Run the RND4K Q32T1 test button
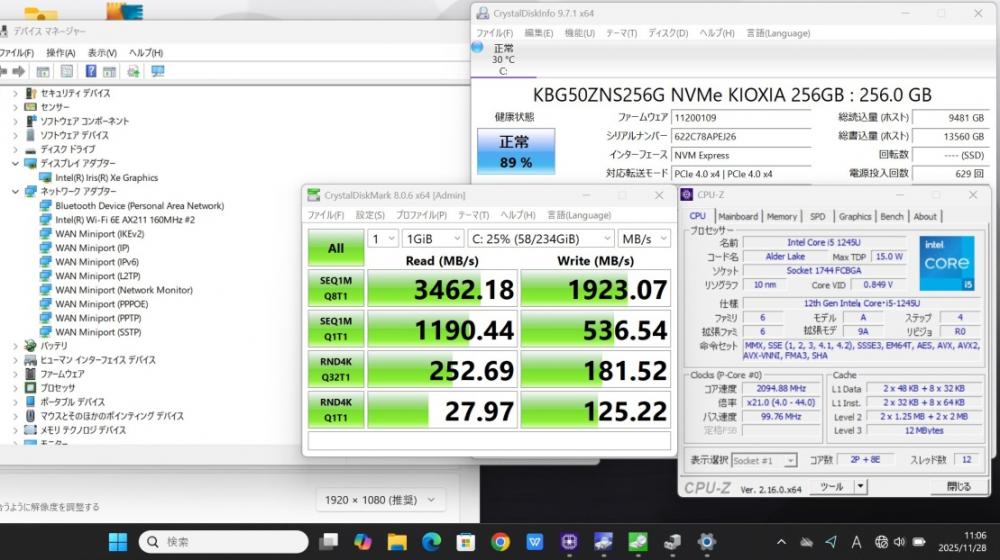Viewport: 1000px width, 560px height. click(x=336, y=369)
